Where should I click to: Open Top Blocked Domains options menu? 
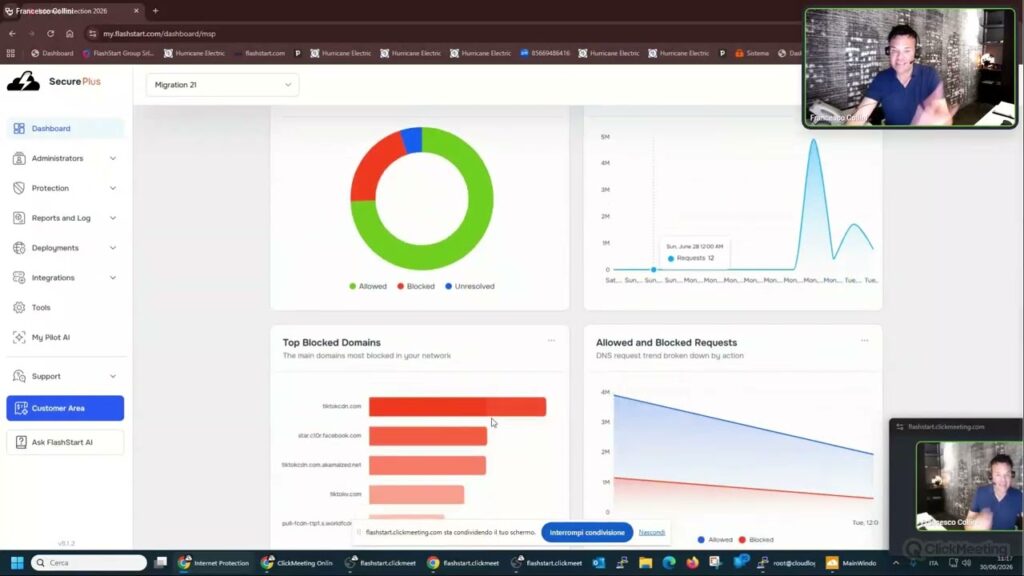tap(551, 341)
